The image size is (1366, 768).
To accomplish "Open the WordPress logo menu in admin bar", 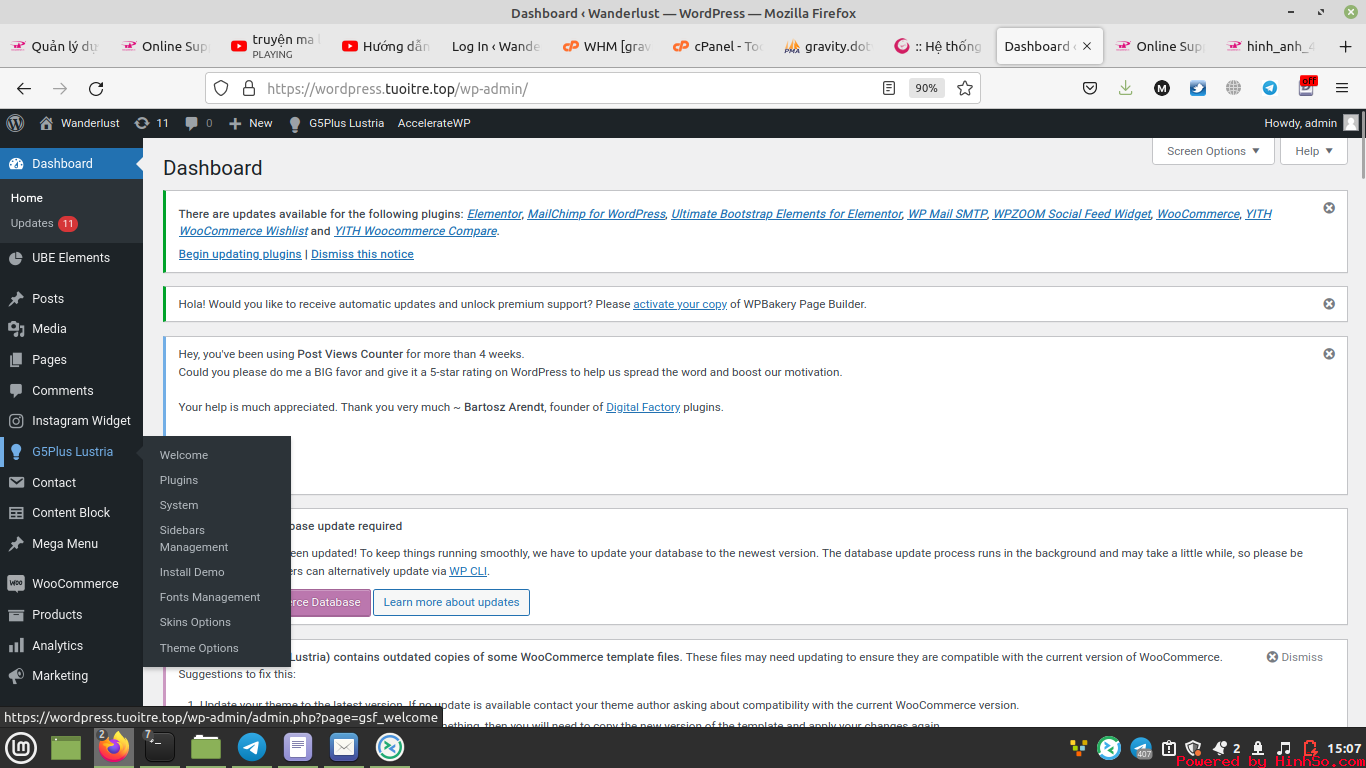I will point(15,123).
